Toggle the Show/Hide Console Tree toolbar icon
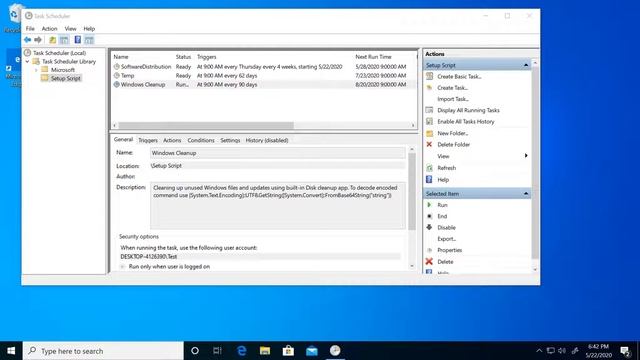Viewport: 640px width, 360px height. tap(64, 40)
